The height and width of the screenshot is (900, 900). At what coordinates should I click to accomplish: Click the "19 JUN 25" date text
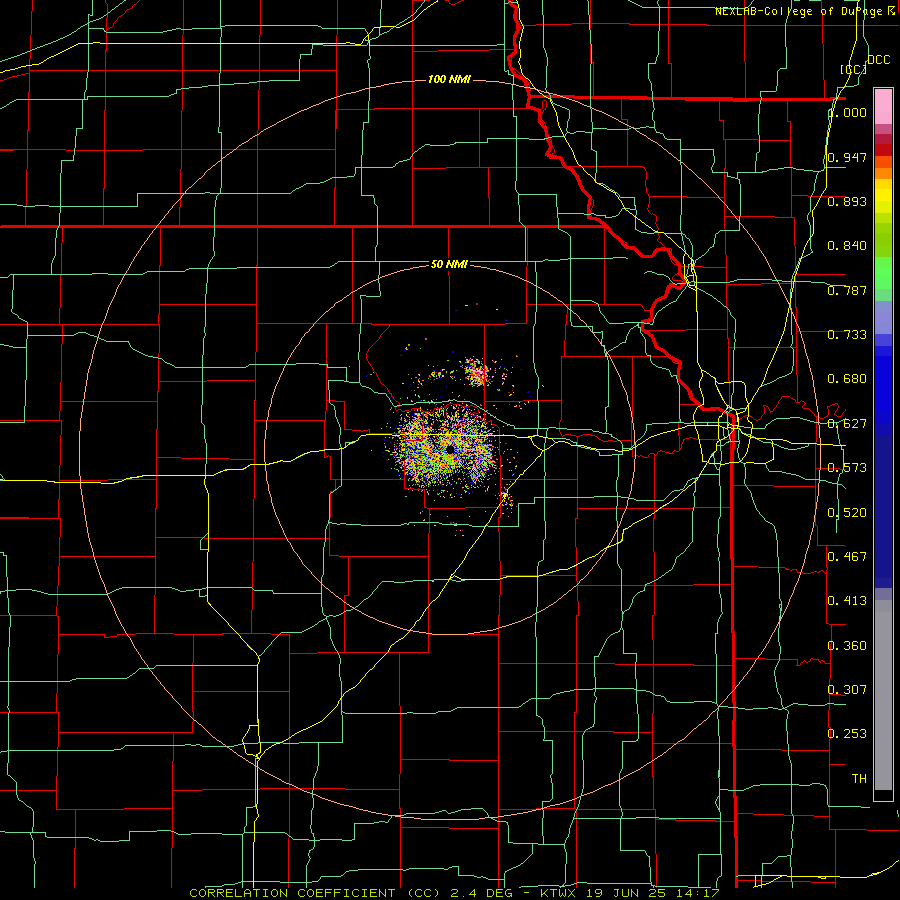(x=627, y=893)
